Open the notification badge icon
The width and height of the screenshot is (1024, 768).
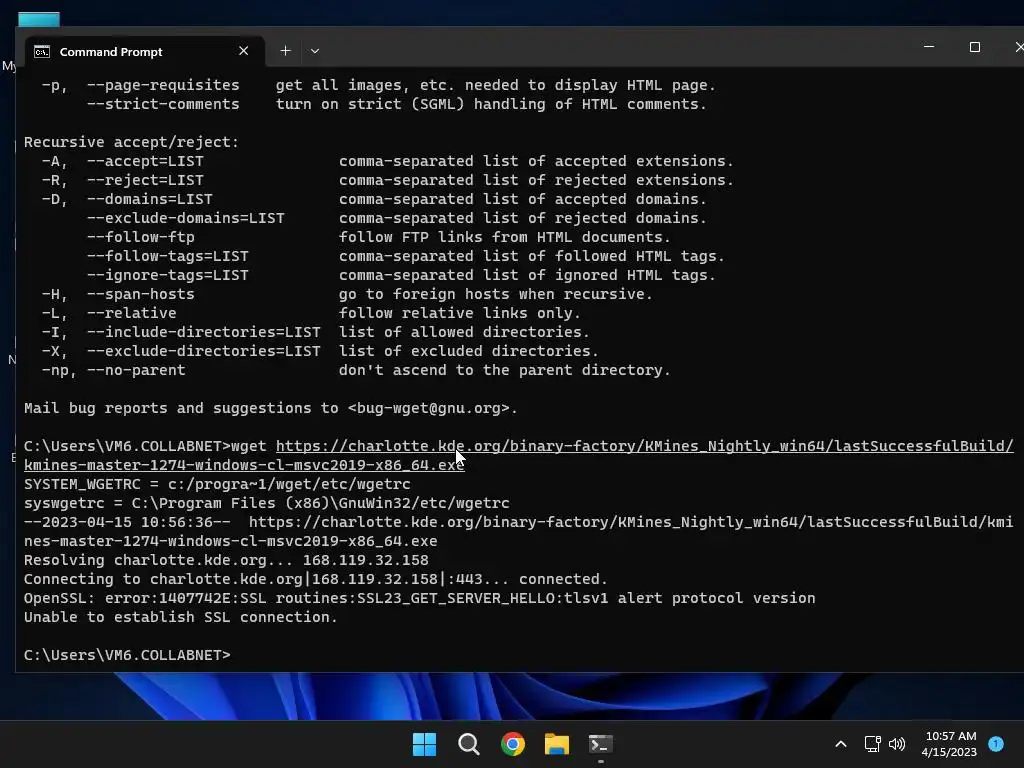click(x=996, y=744)
